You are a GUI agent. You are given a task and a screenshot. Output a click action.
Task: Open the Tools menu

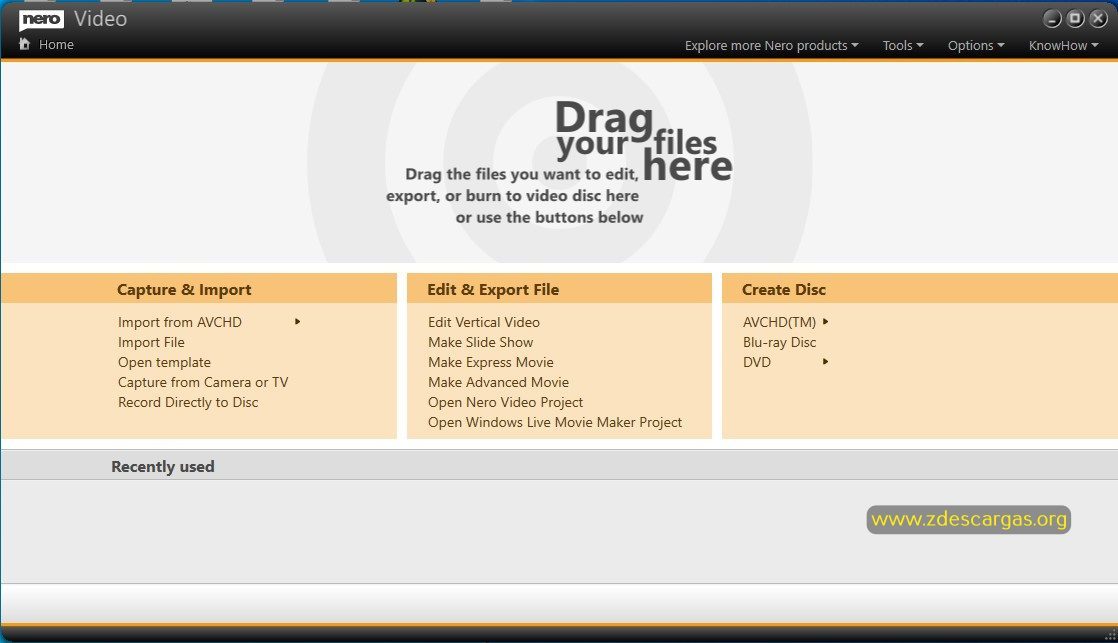coord(903,46)
